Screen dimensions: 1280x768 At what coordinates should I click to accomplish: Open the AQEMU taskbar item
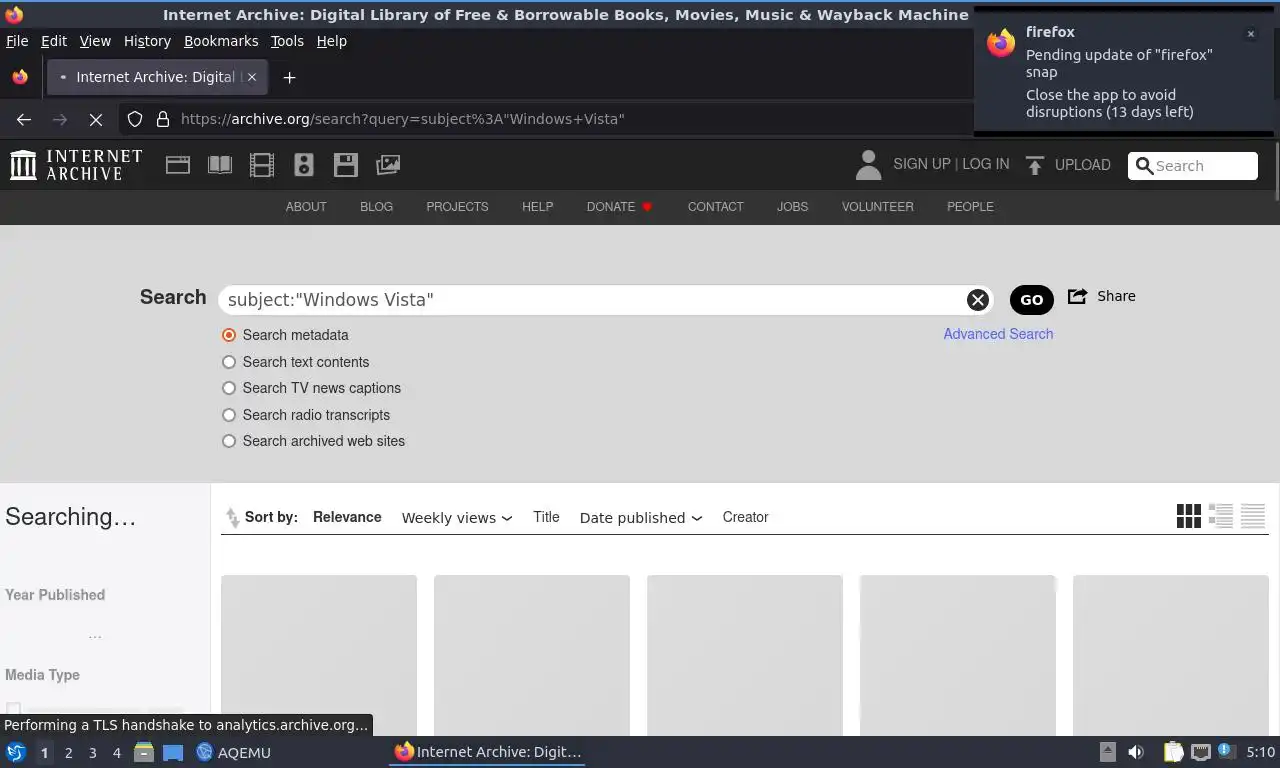(234, 752)
